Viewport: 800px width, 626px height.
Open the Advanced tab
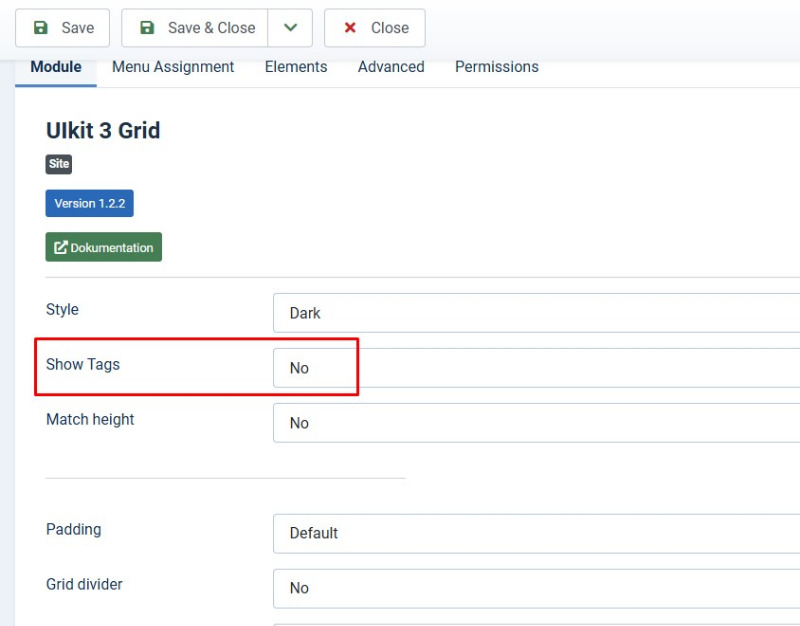[391, 67]
